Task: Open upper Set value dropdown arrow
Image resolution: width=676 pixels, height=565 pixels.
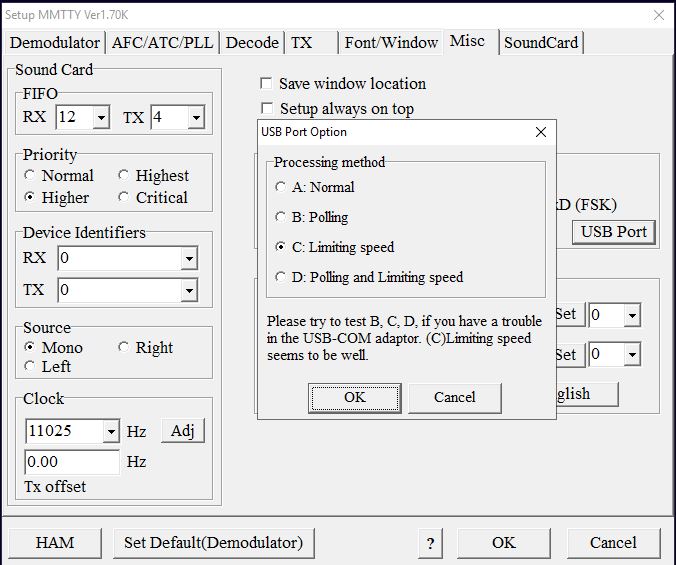Action: pyautogui.click(x=632, y=315)
